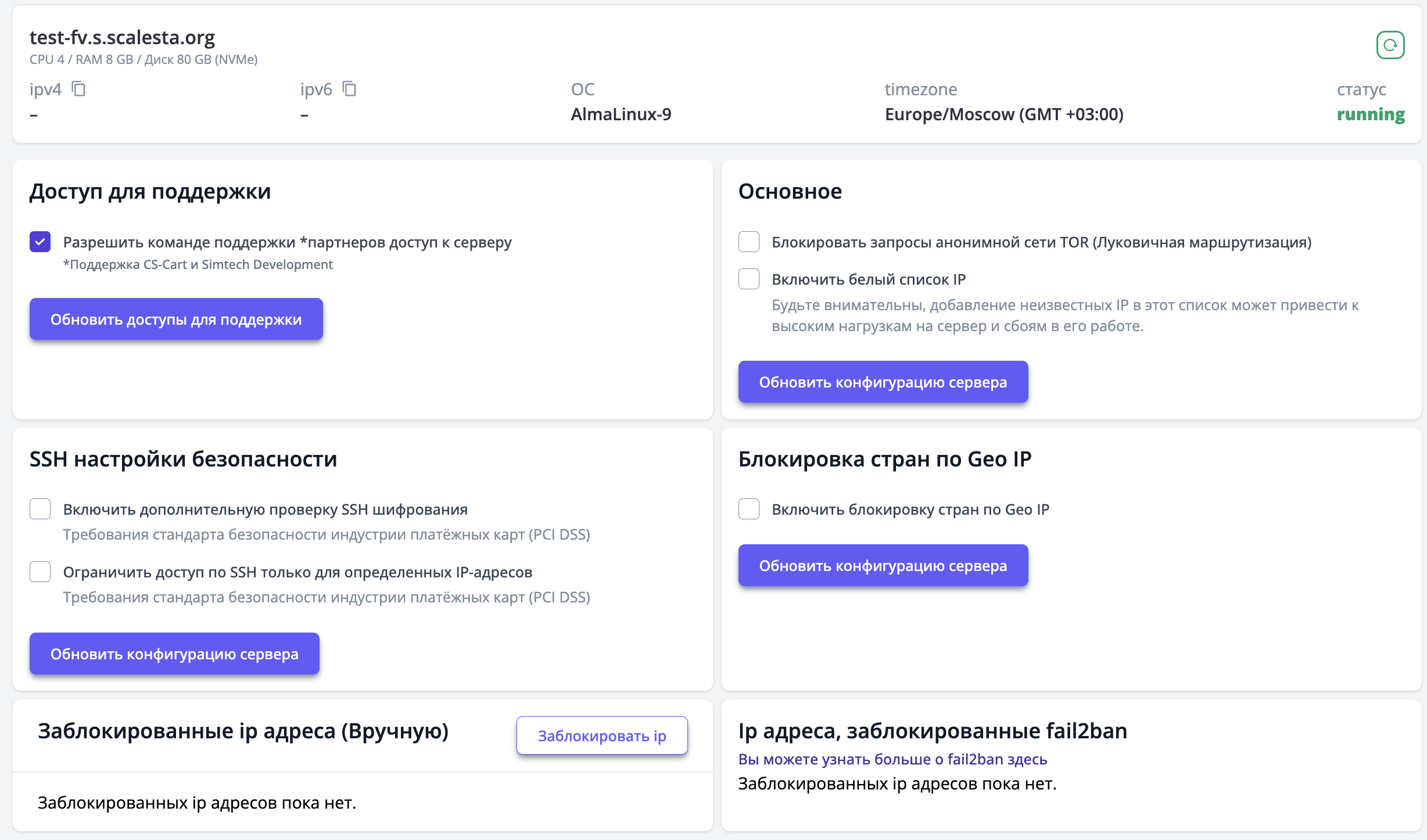The image size is (1427, 840).
Task: Enable TOR network request blocking
Action: tap(748, 242)
